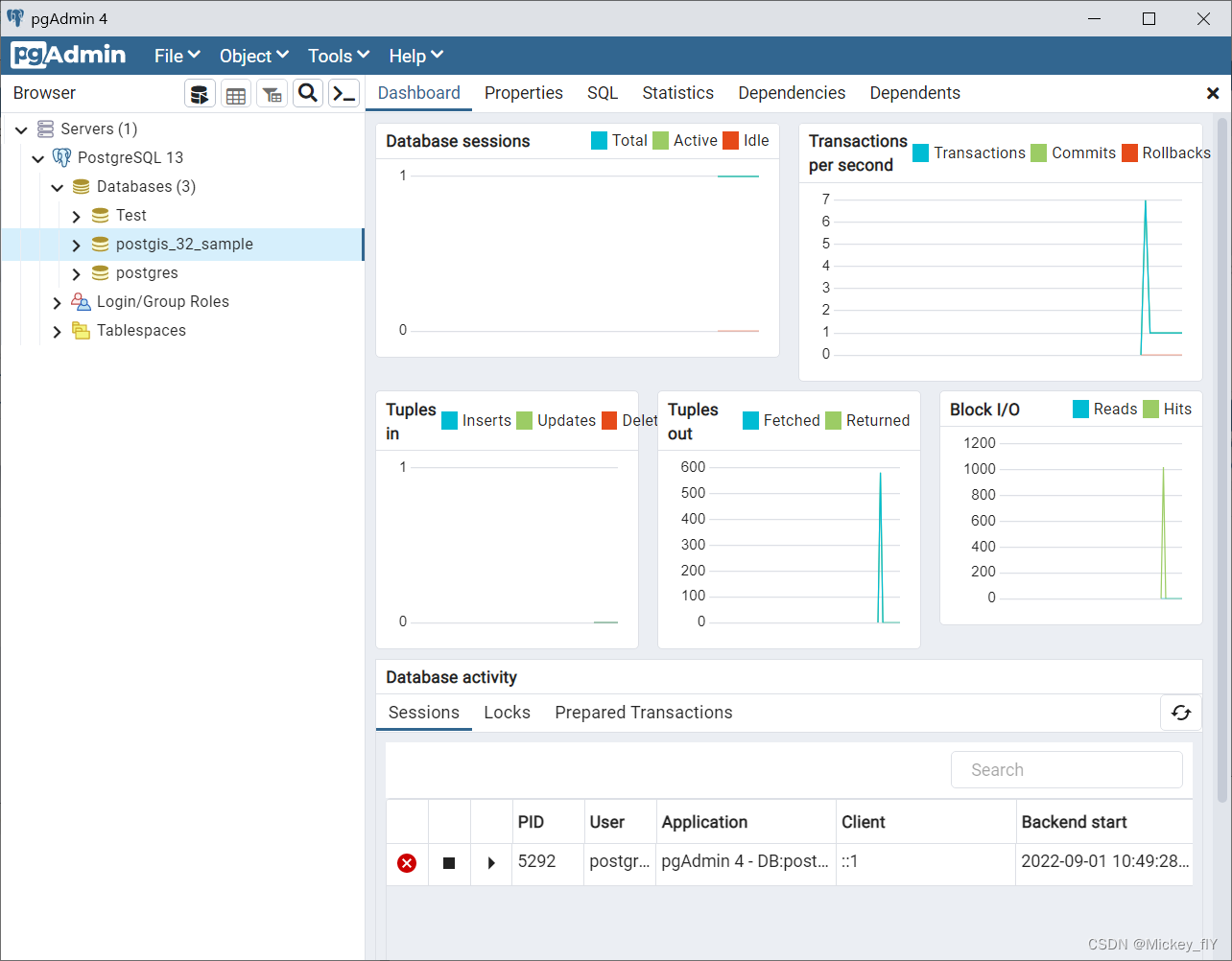The image size is (1232, 961).
Task: Click the vertical scrollbar of the dashboard
Action: (1221, 460)
